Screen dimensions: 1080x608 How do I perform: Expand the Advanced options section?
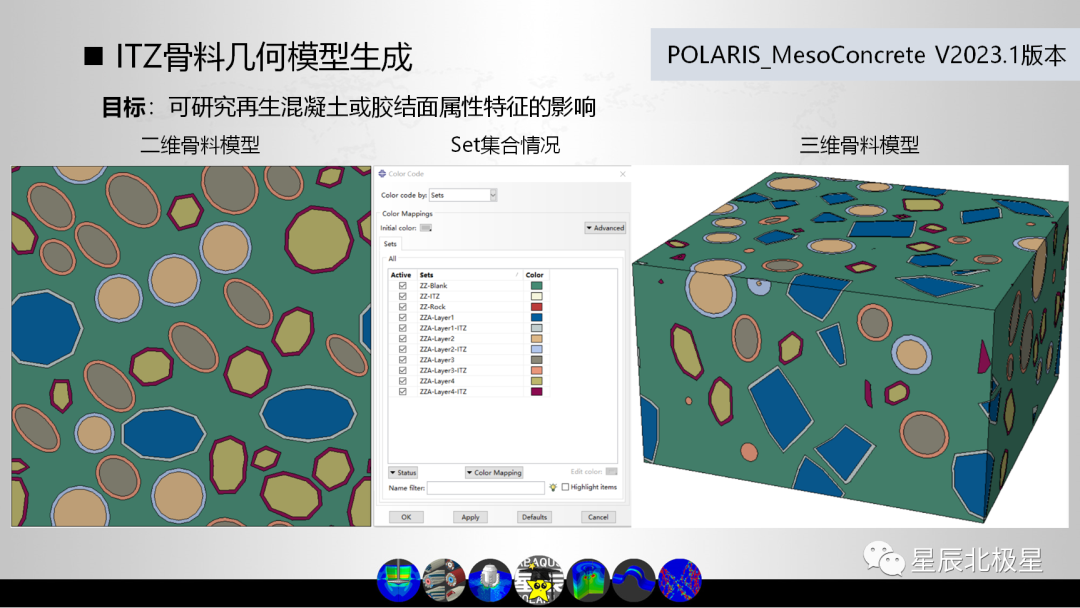tap(605, 228)
